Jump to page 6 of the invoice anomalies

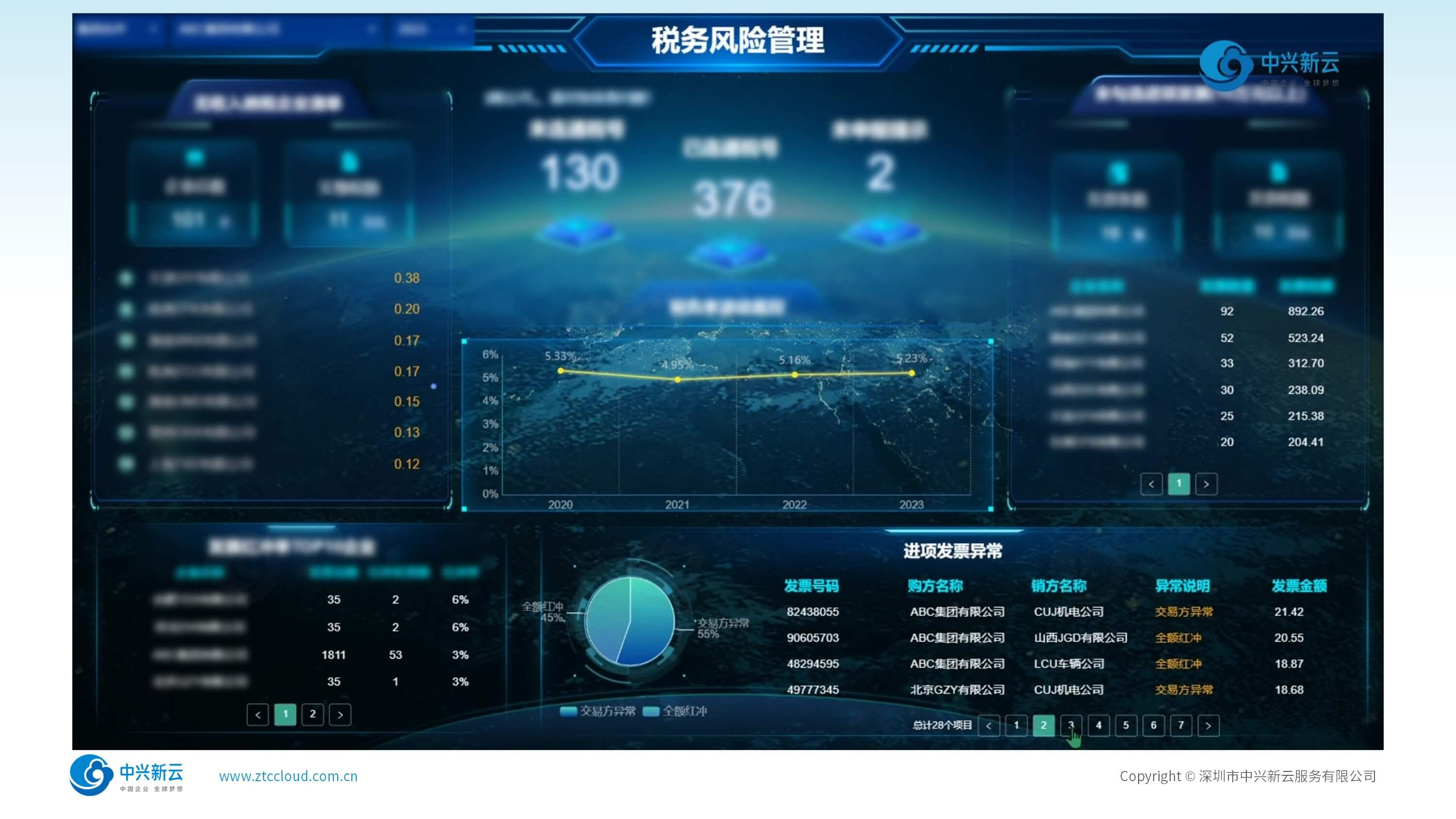(1153, 725)
